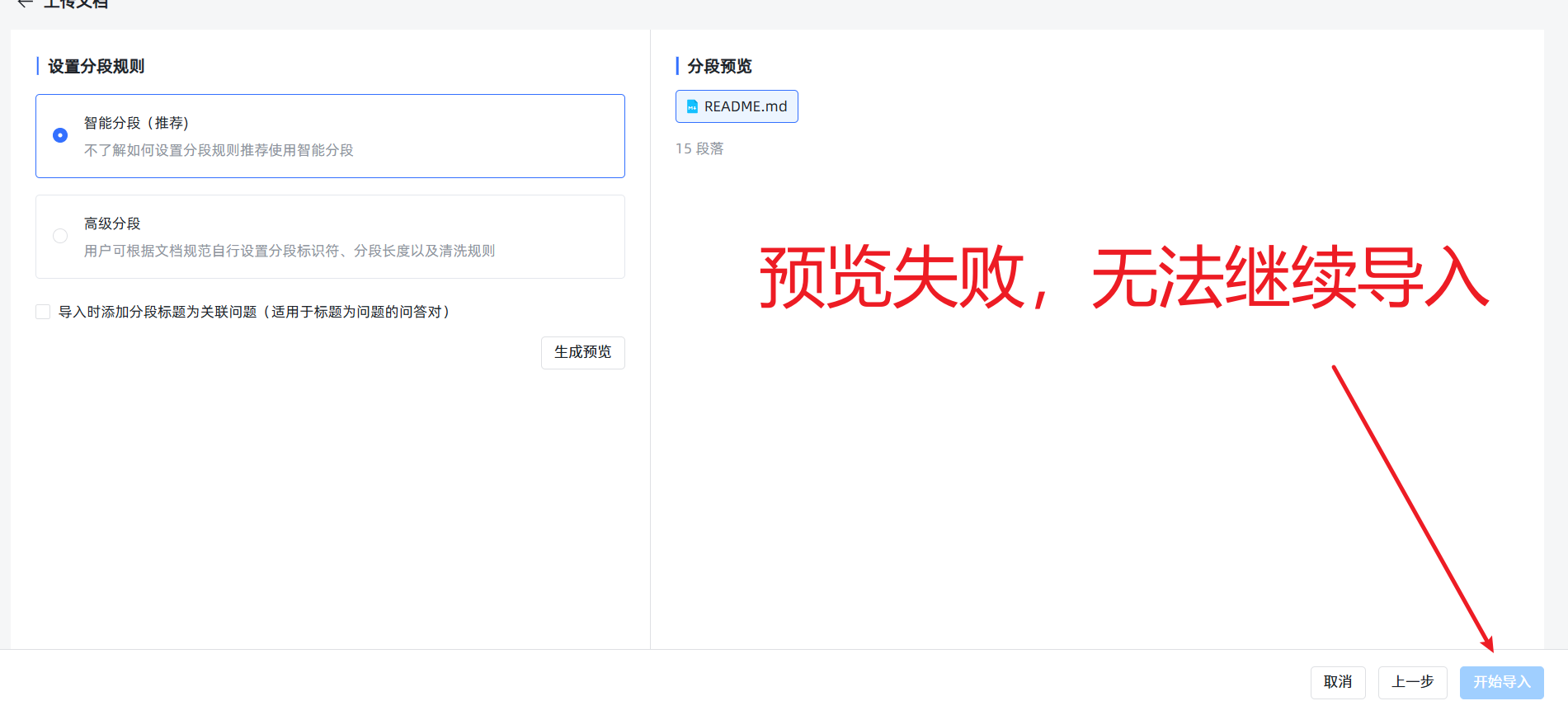Click the back arrow beside 上传文档
The height and width of the screenshot is (715, 1568).
[25, 3]
